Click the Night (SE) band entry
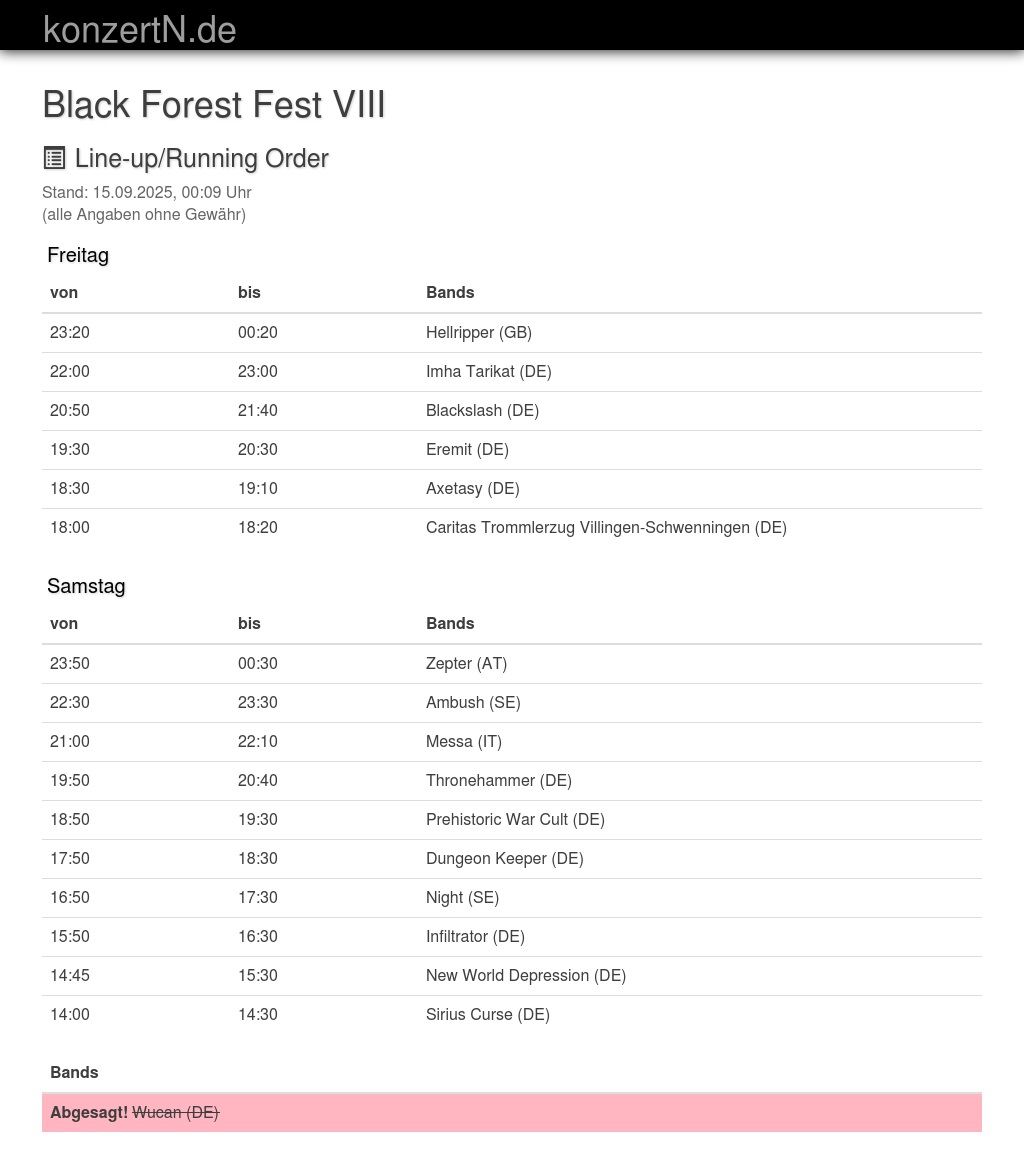The width and height of the screenshot is (1024, 1152). pos(462,898)
